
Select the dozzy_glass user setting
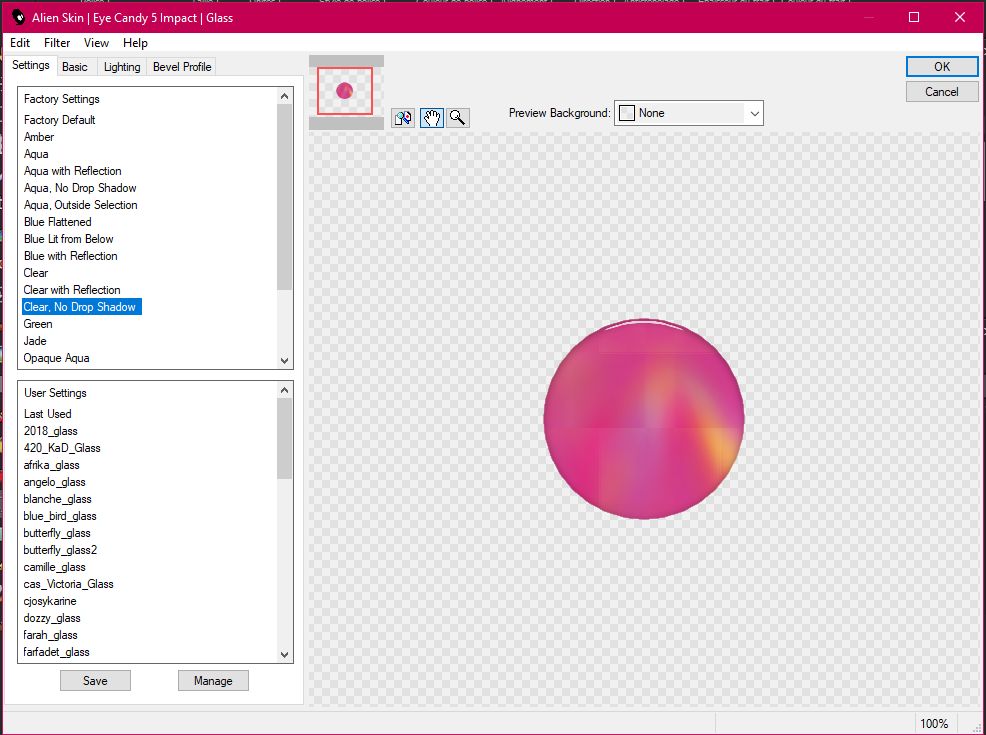[x=52, y=617]
